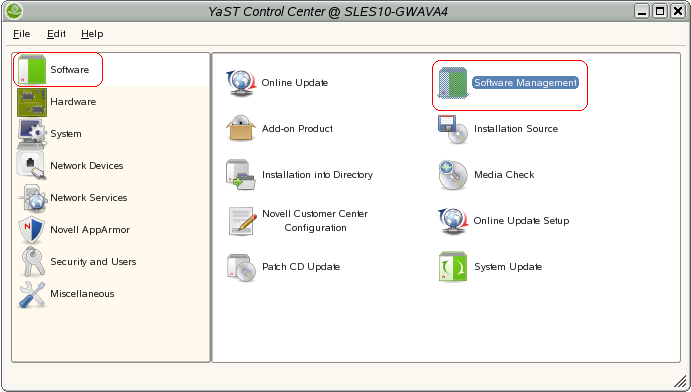Screen dimensions: 691x392
Task: Launch Media Check magnifier disc icon
Action: point(453,175)
